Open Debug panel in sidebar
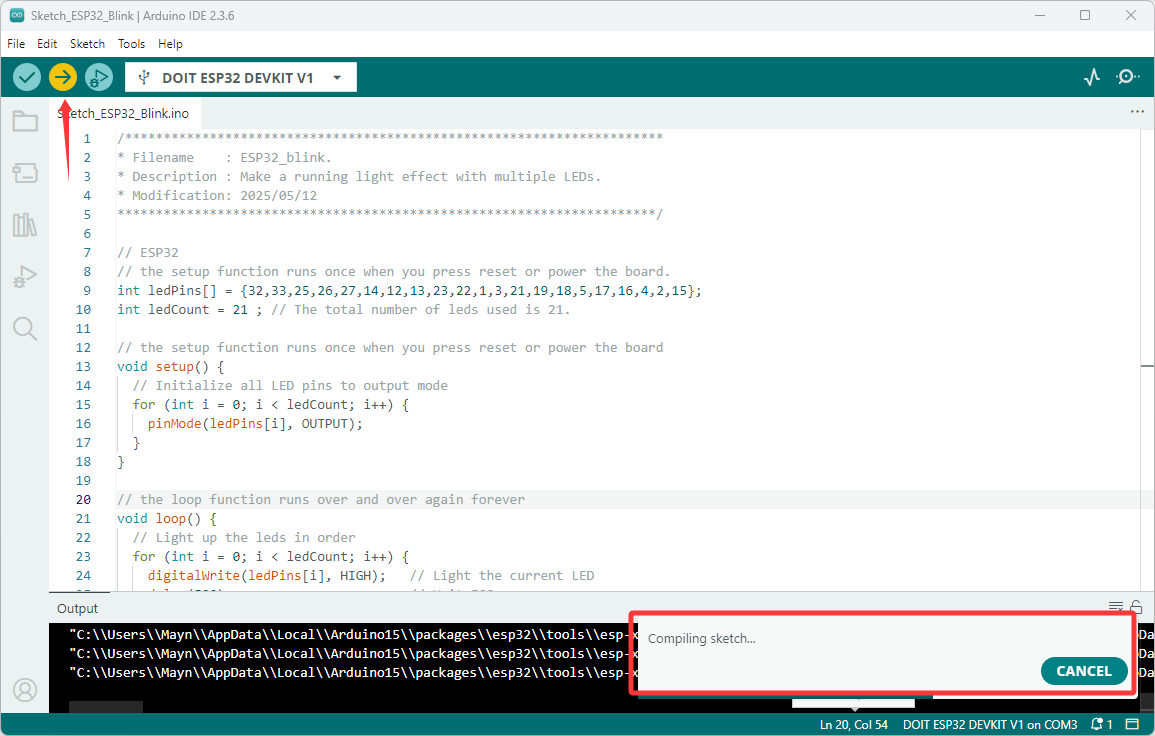The height and width of the screenshot is (736, 1155). [x=25, y=276]
